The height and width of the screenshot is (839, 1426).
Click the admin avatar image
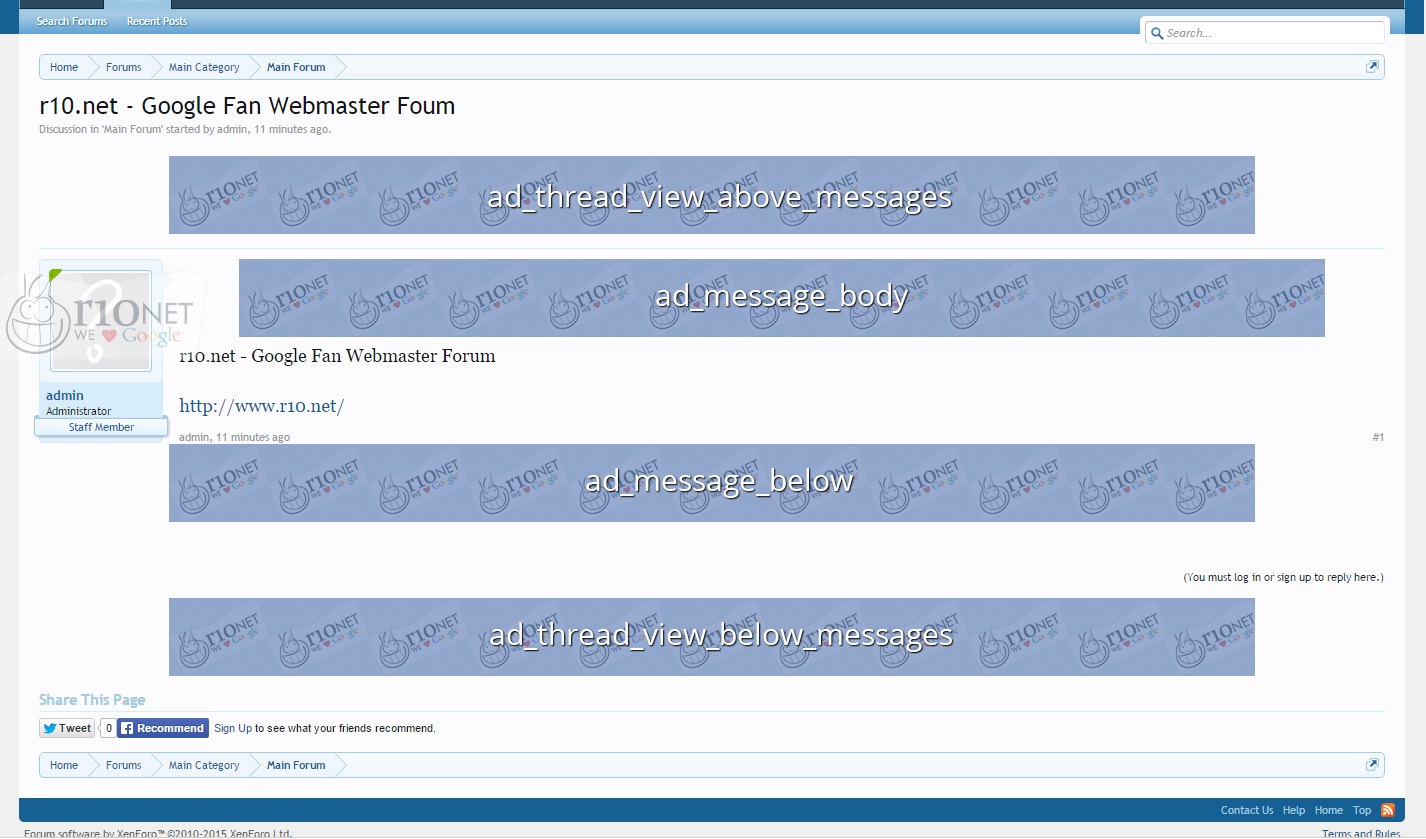101,321
